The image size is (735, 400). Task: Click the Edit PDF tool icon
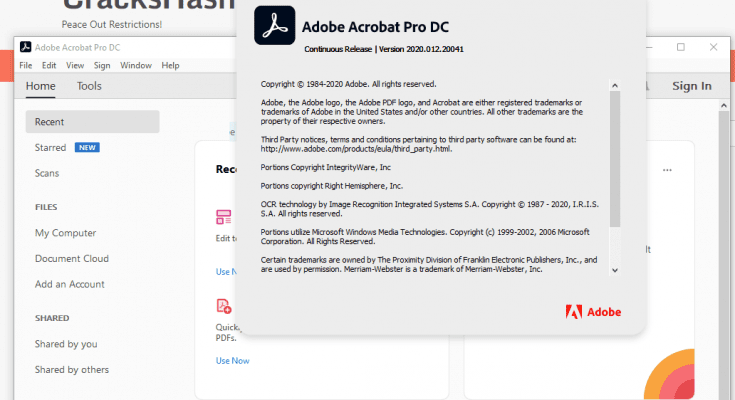pyautogui.click(x=224, y=217)
